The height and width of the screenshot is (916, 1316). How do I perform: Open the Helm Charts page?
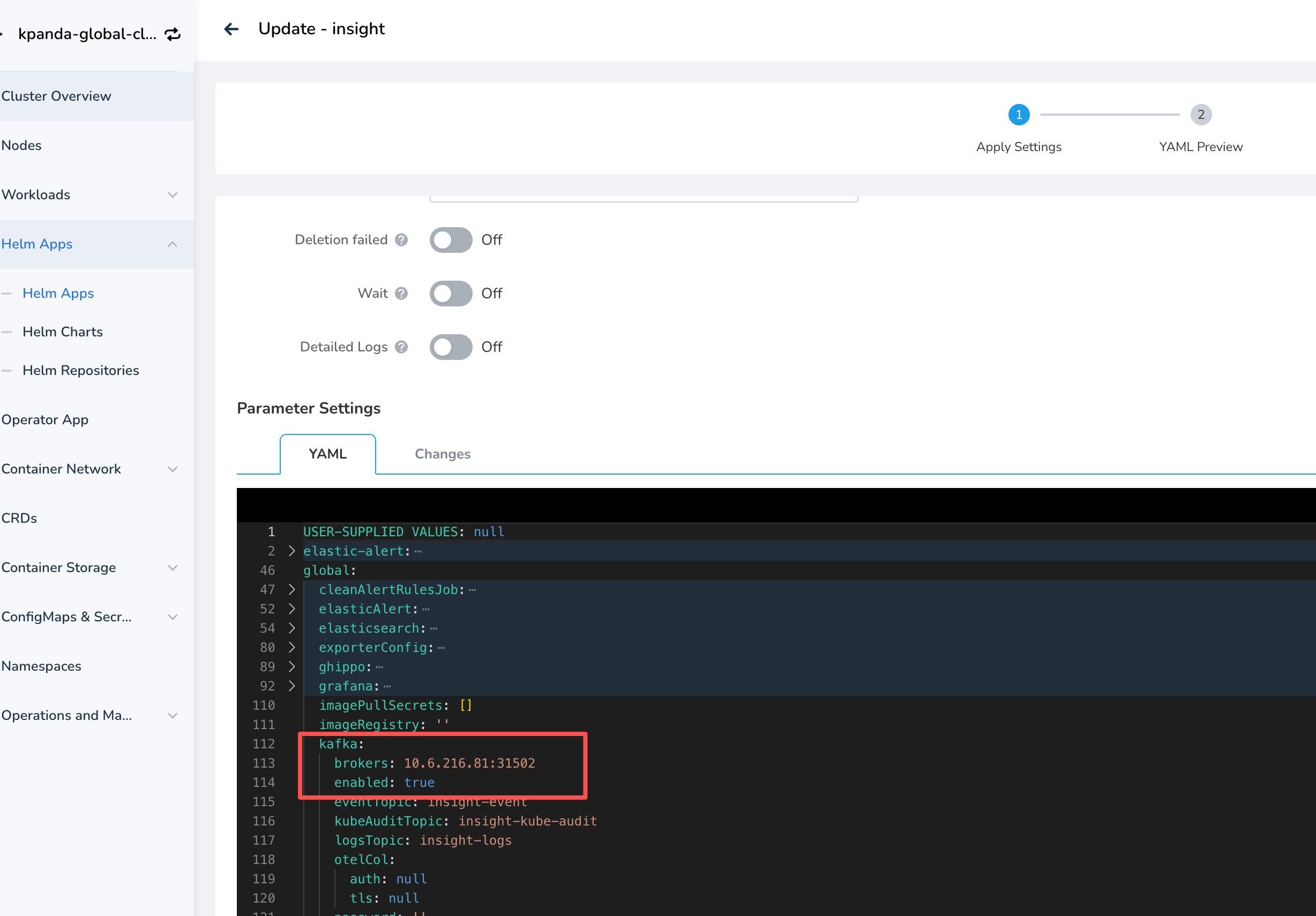click(x=63, y=332)
